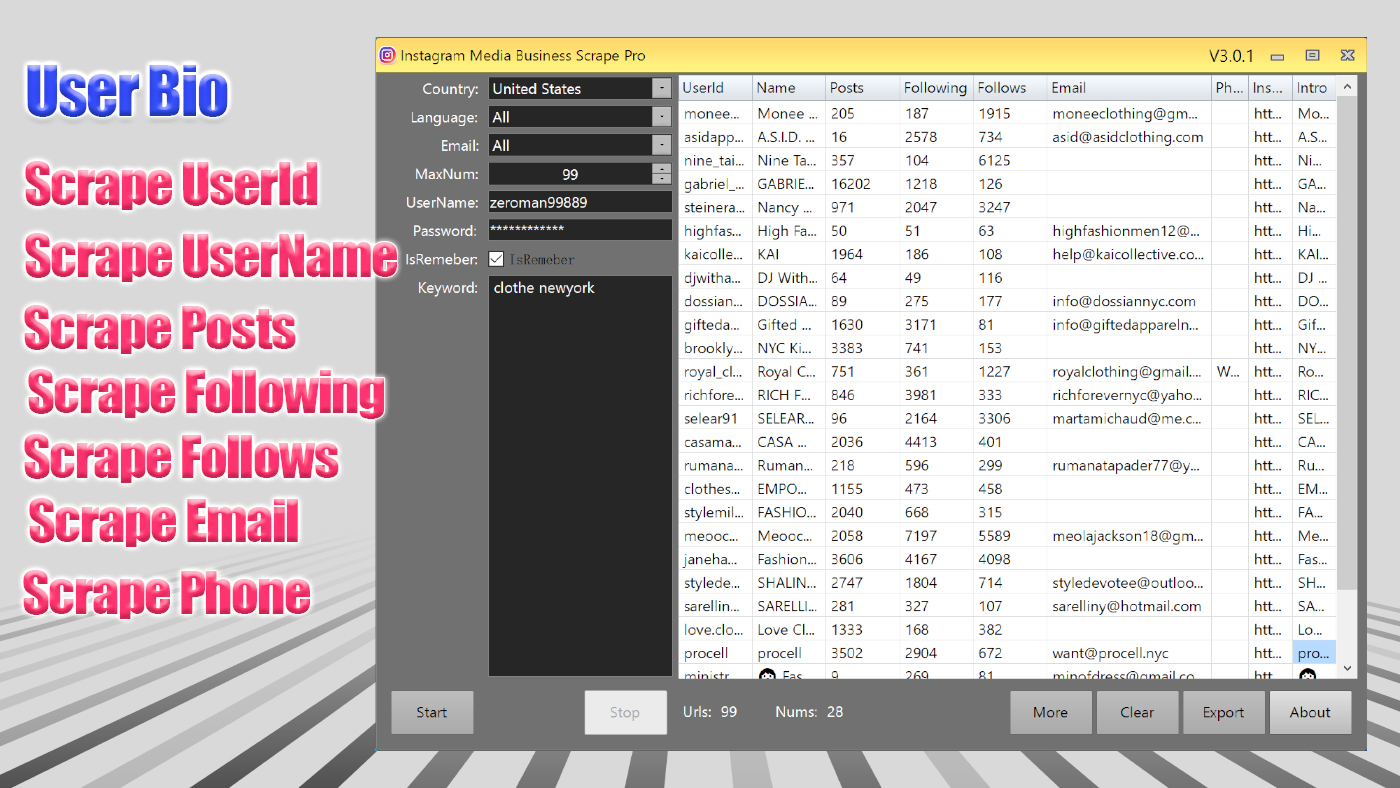The height and width of the screenshot is (788, 1400).
Task: Select the styledevotee@outloo email cell
Action: click(1129, 583)
